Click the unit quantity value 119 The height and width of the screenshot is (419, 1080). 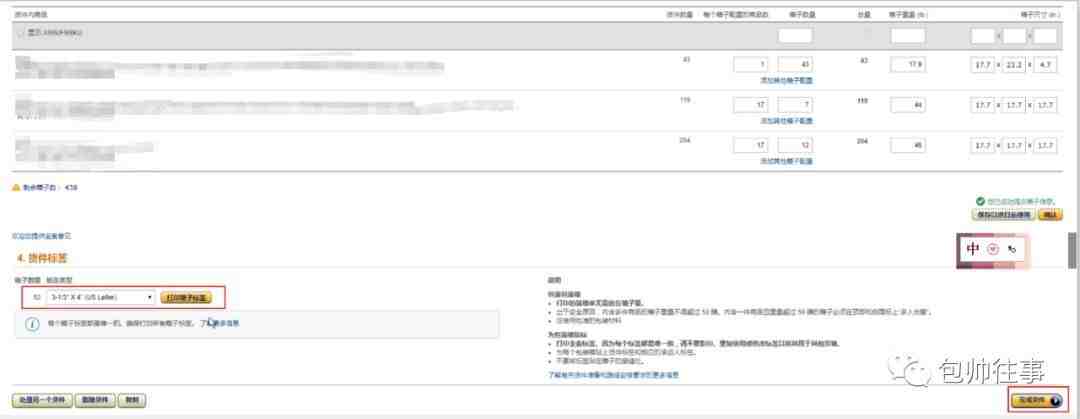coord(685,100)
